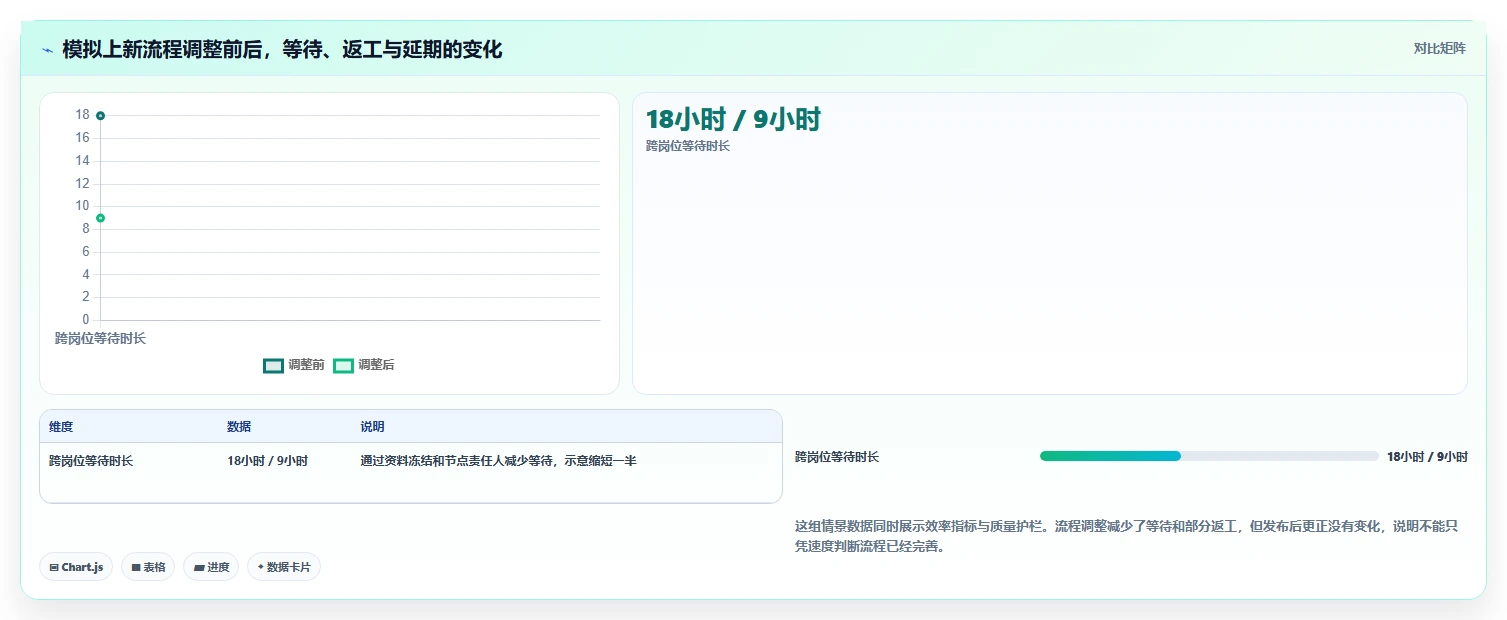Select the 表格 chip
1507x620 pixels.
point(148,567)
